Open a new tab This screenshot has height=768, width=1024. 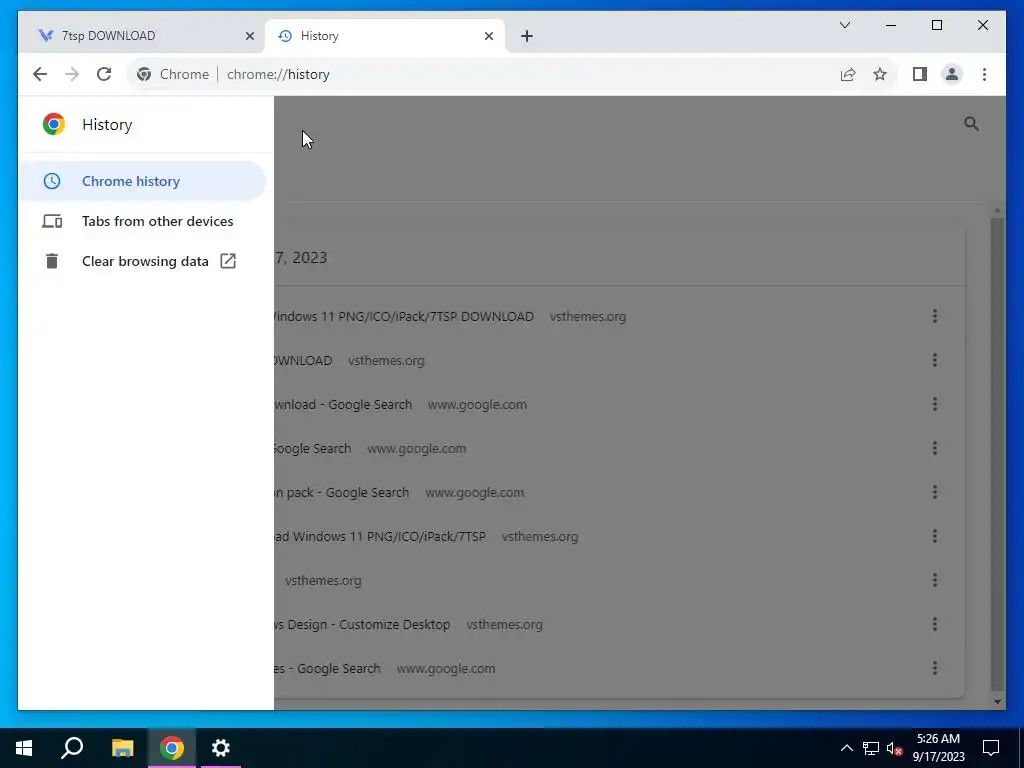click(527, 36)
